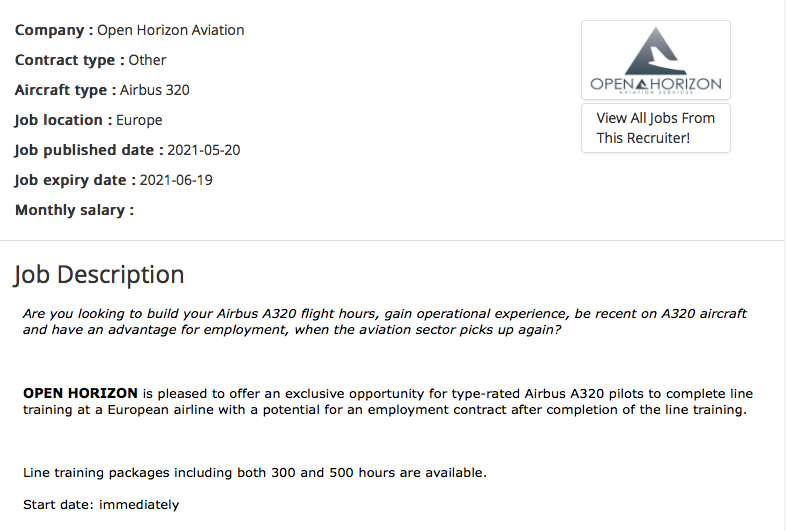Click the Job expiry date label

point(74,180)
